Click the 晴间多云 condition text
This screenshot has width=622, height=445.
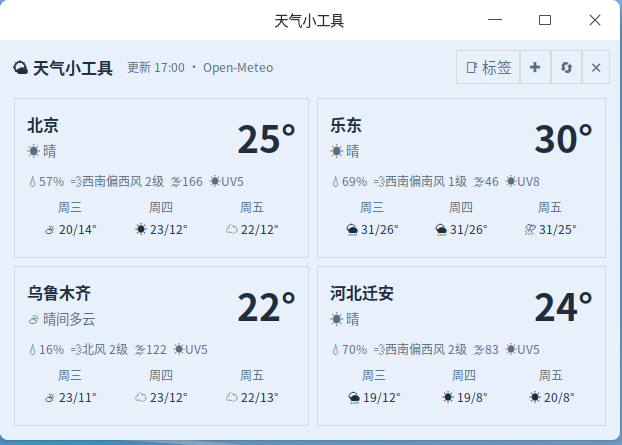tap(69, 319)
